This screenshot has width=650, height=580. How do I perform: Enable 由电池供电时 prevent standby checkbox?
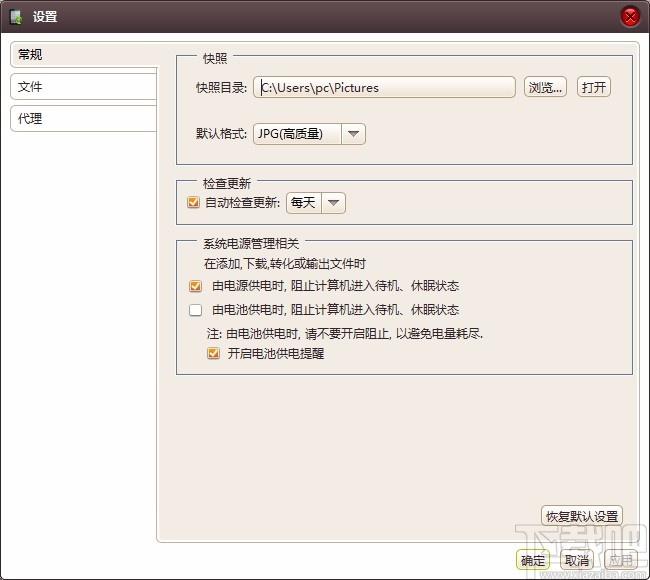pyautogui.click(x=195, y=310)
